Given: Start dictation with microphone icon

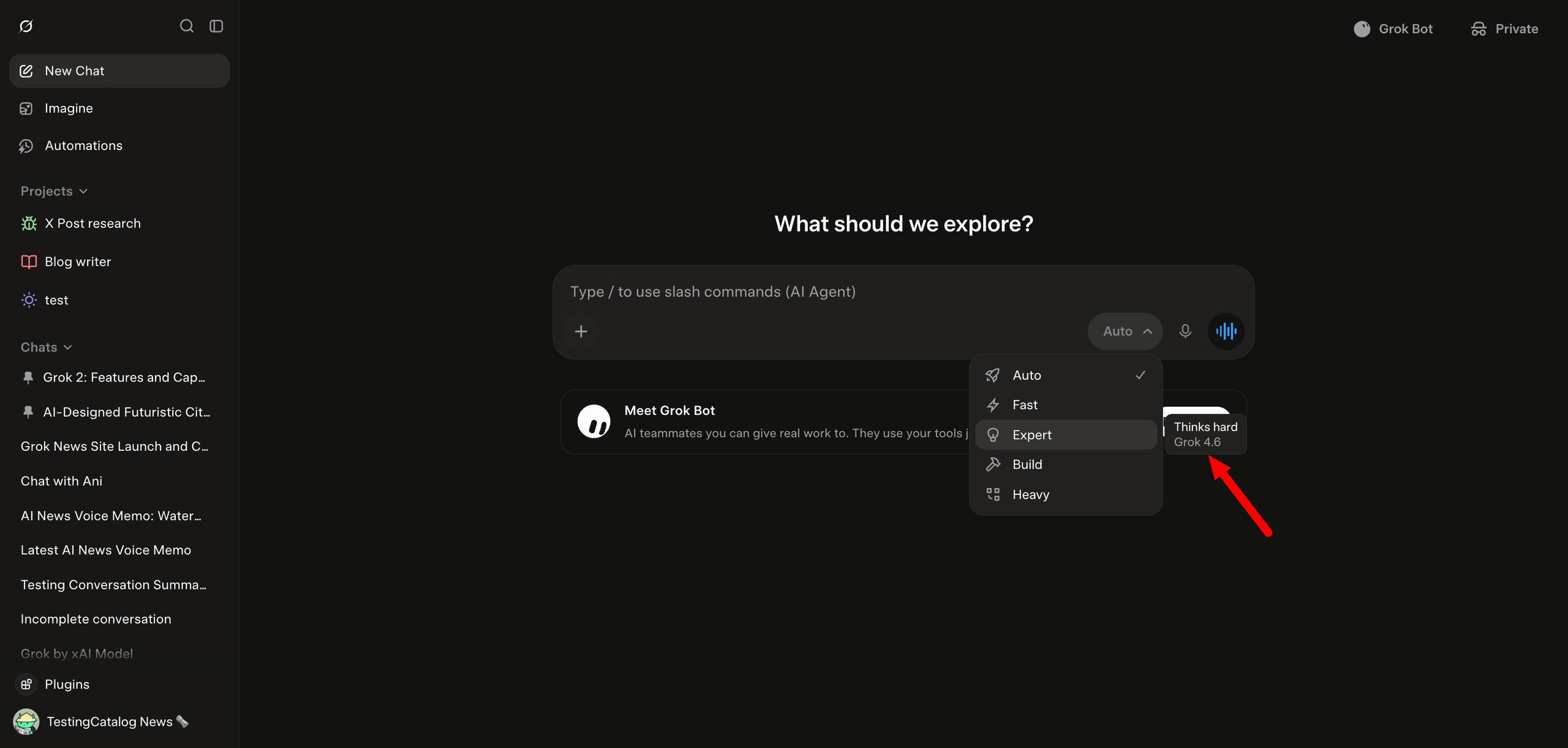Looking at the screenshot, I should 1185,331.
